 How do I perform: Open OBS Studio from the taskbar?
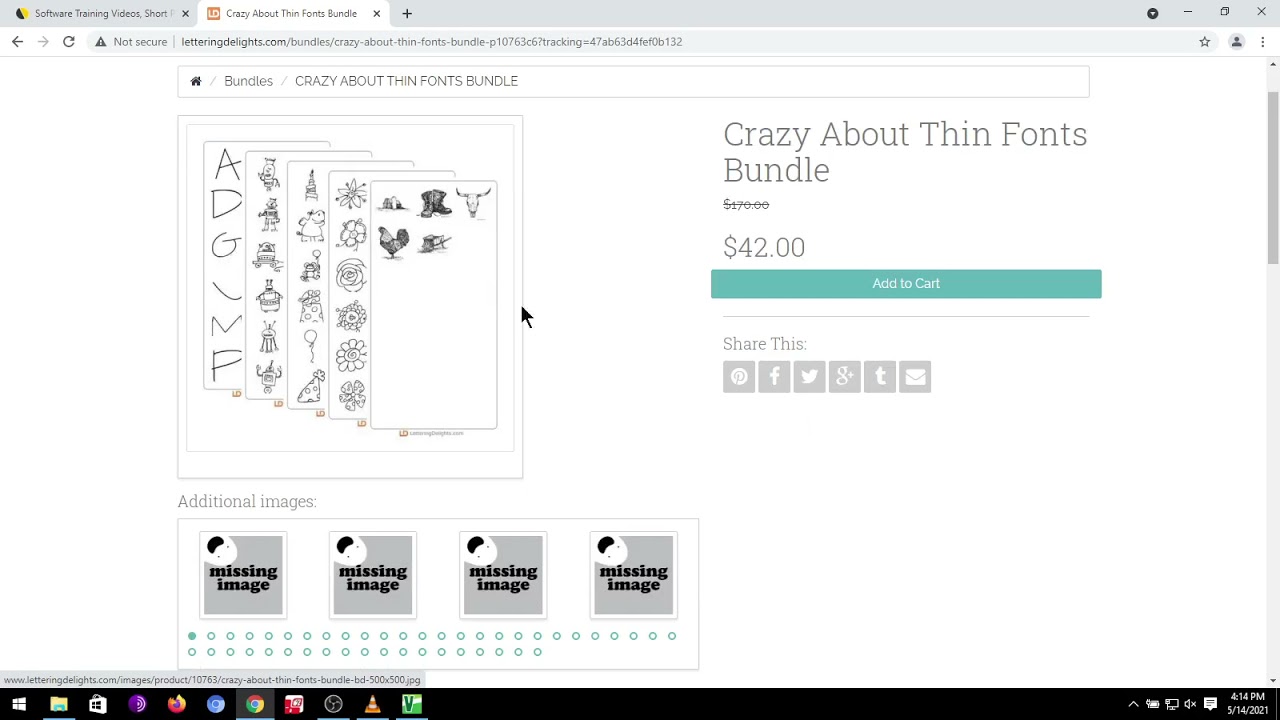(333, 705)
